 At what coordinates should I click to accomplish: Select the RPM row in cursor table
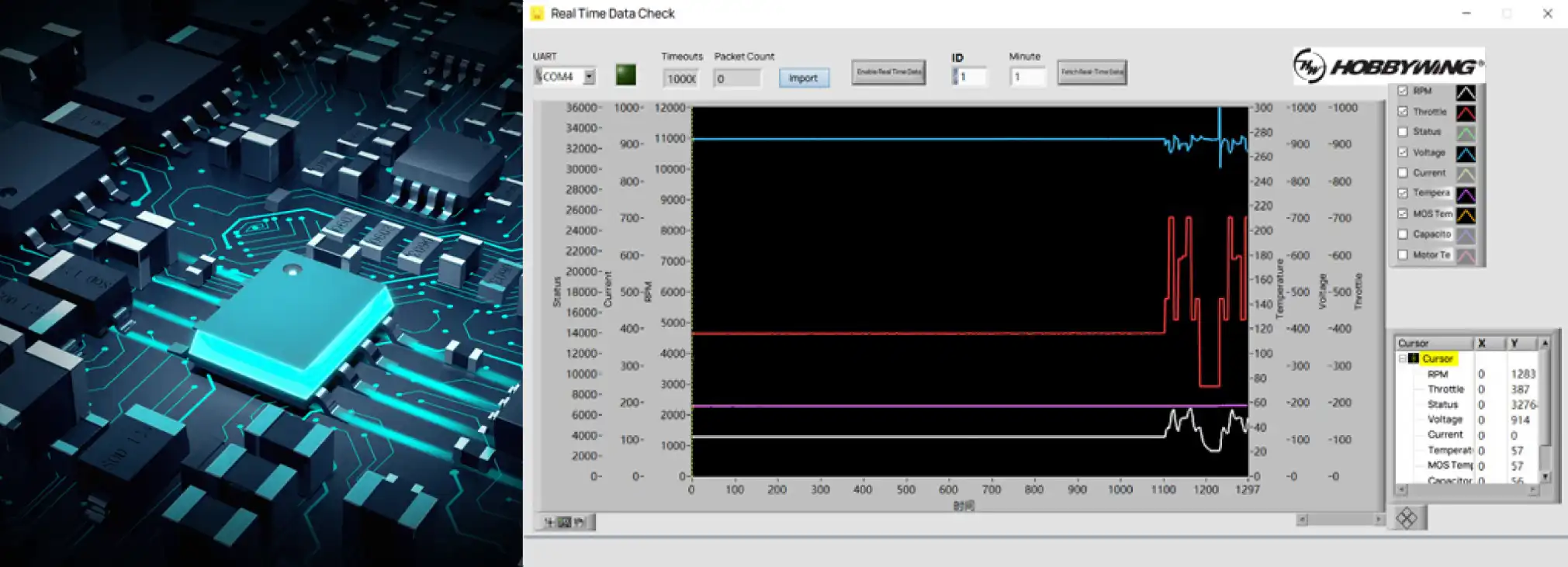tap(1467, 374)
